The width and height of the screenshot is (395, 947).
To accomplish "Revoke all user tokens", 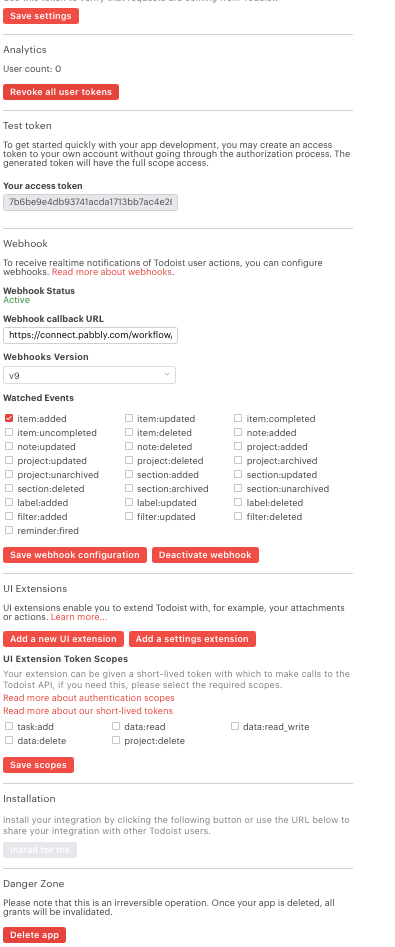I will pos(61,92).
